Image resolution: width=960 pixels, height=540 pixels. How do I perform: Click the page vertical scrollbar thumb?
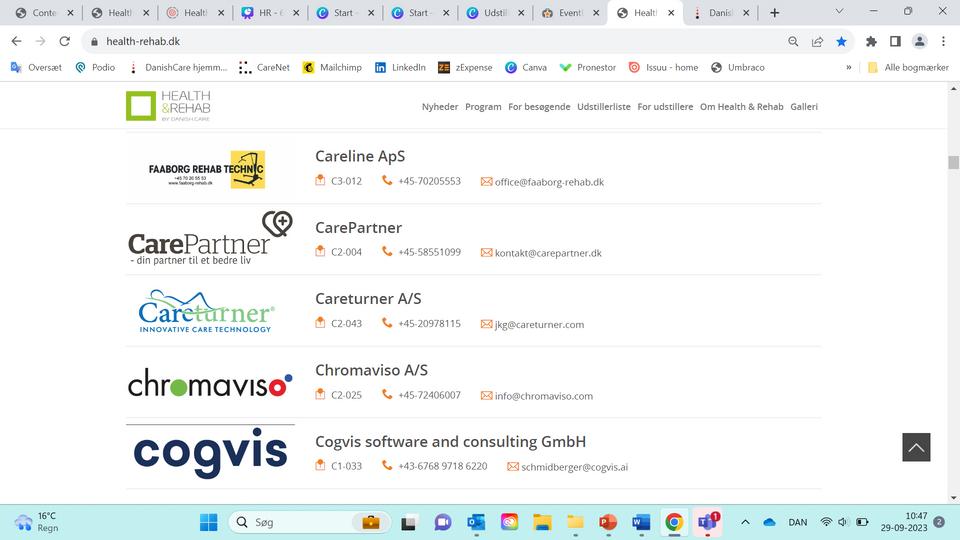pyautogui.click(x=953, y=162)
